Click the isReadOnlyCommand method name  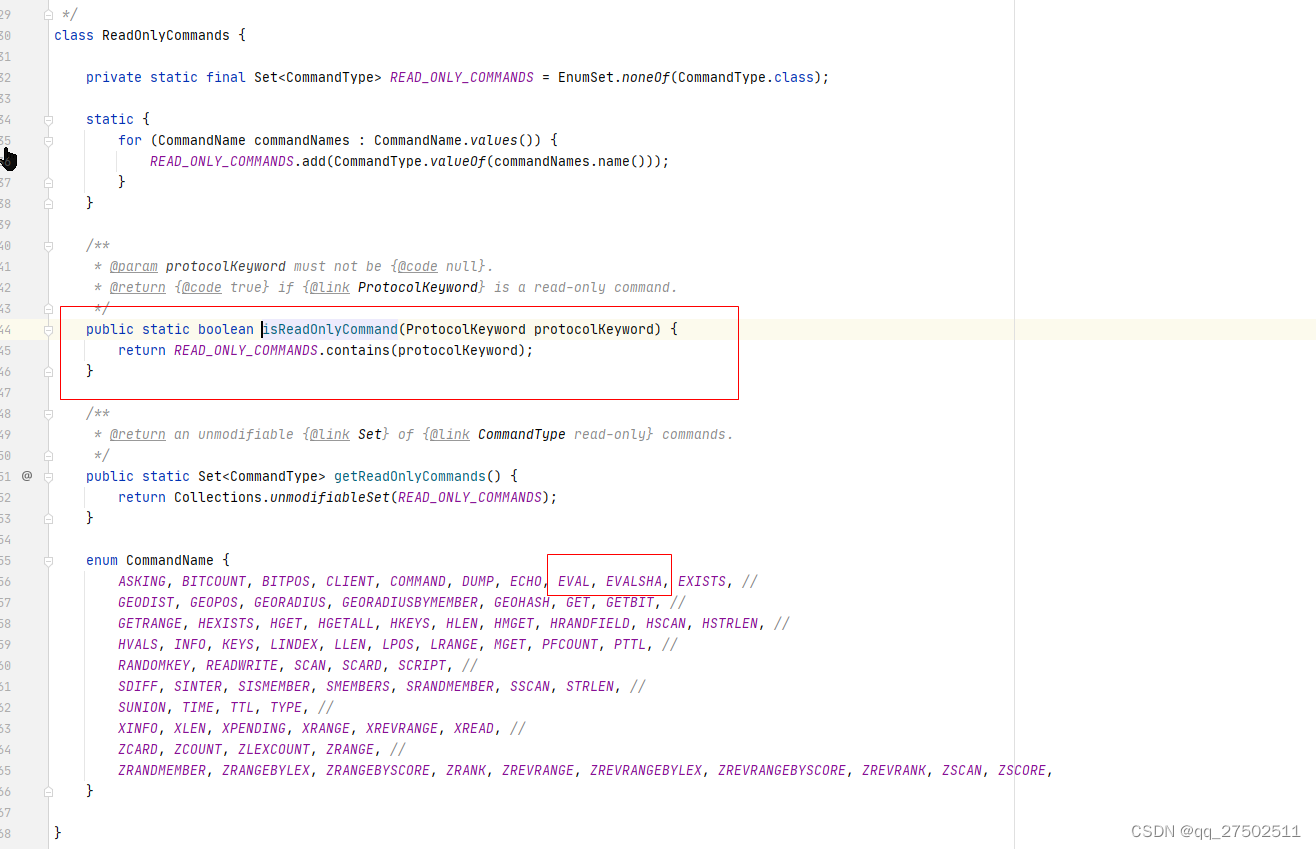[x=330, y=329]
